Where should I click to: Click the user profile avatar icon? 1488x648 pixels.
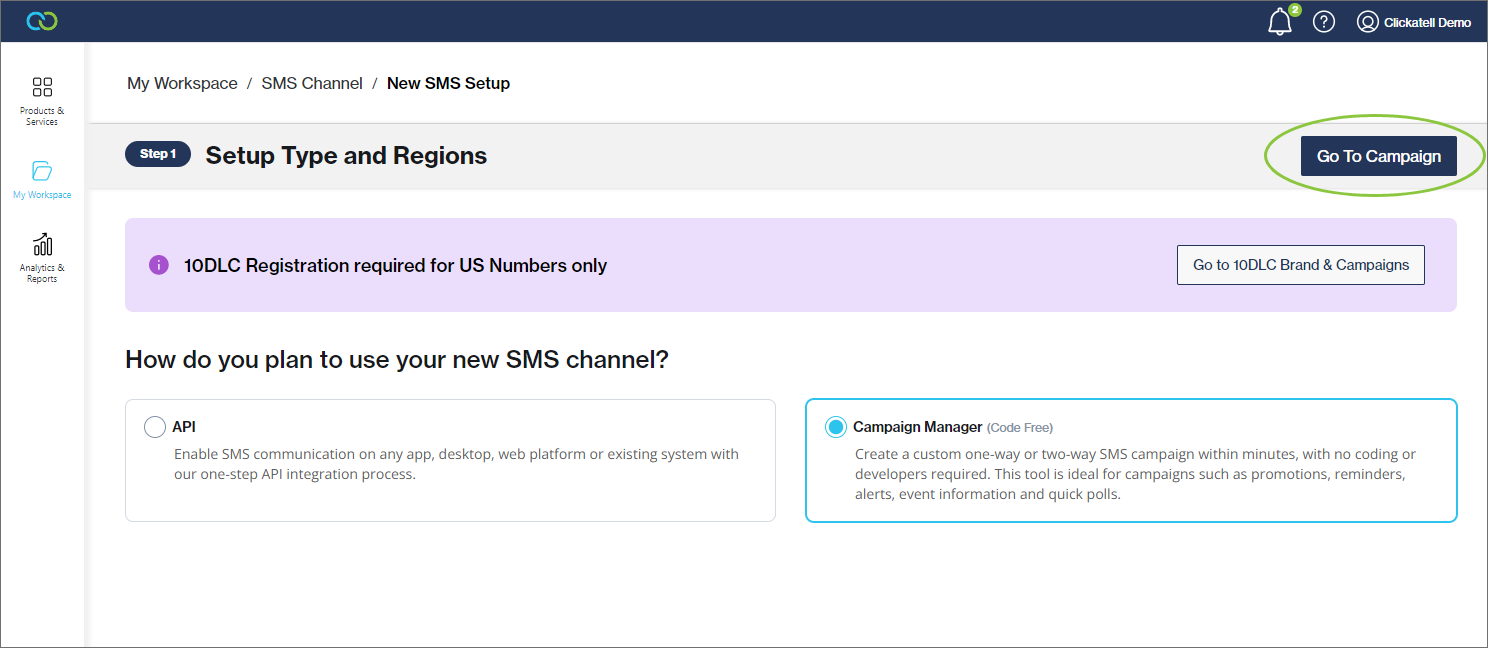pos(1367,22)
